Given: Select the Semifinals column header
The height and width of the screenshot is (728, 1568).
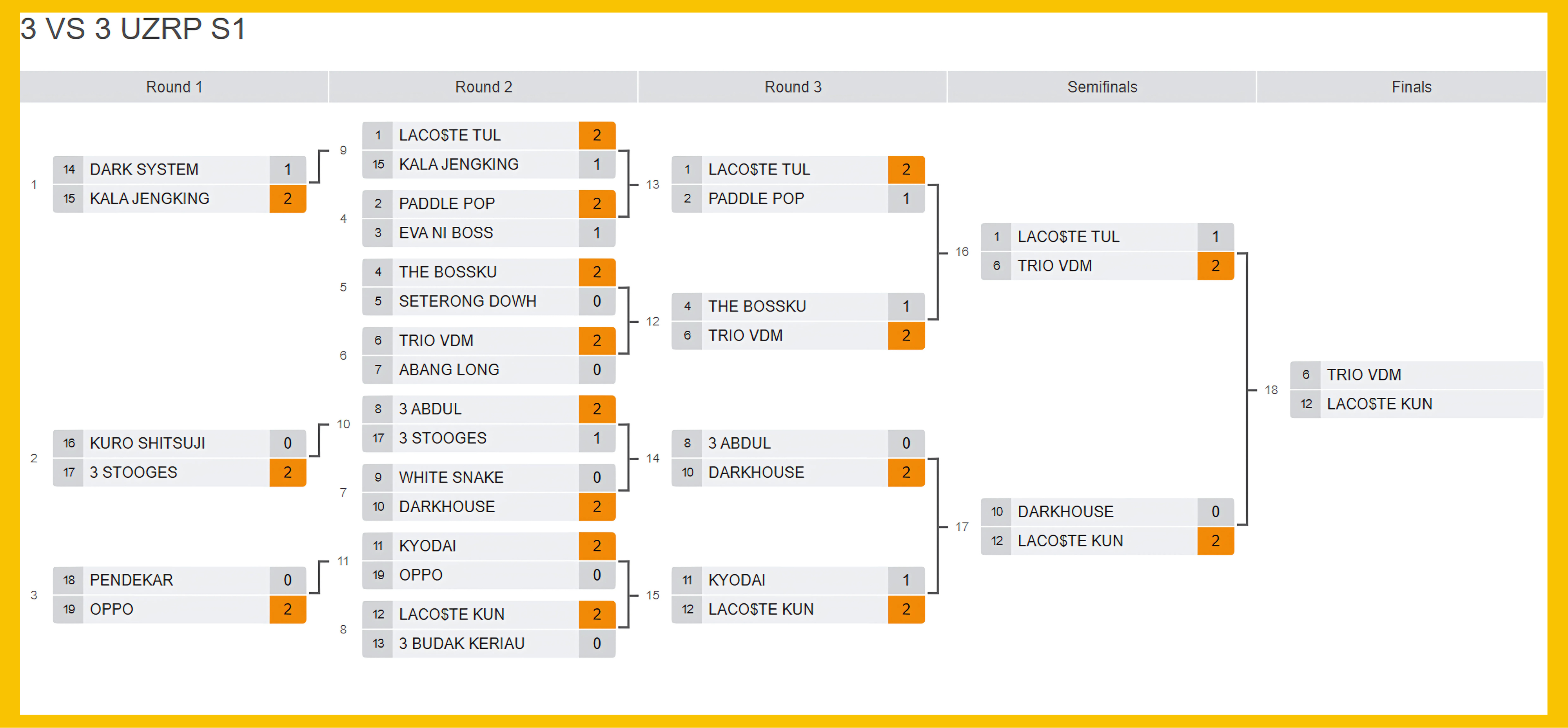Looking at the screenshot, I should (1102, 87).
